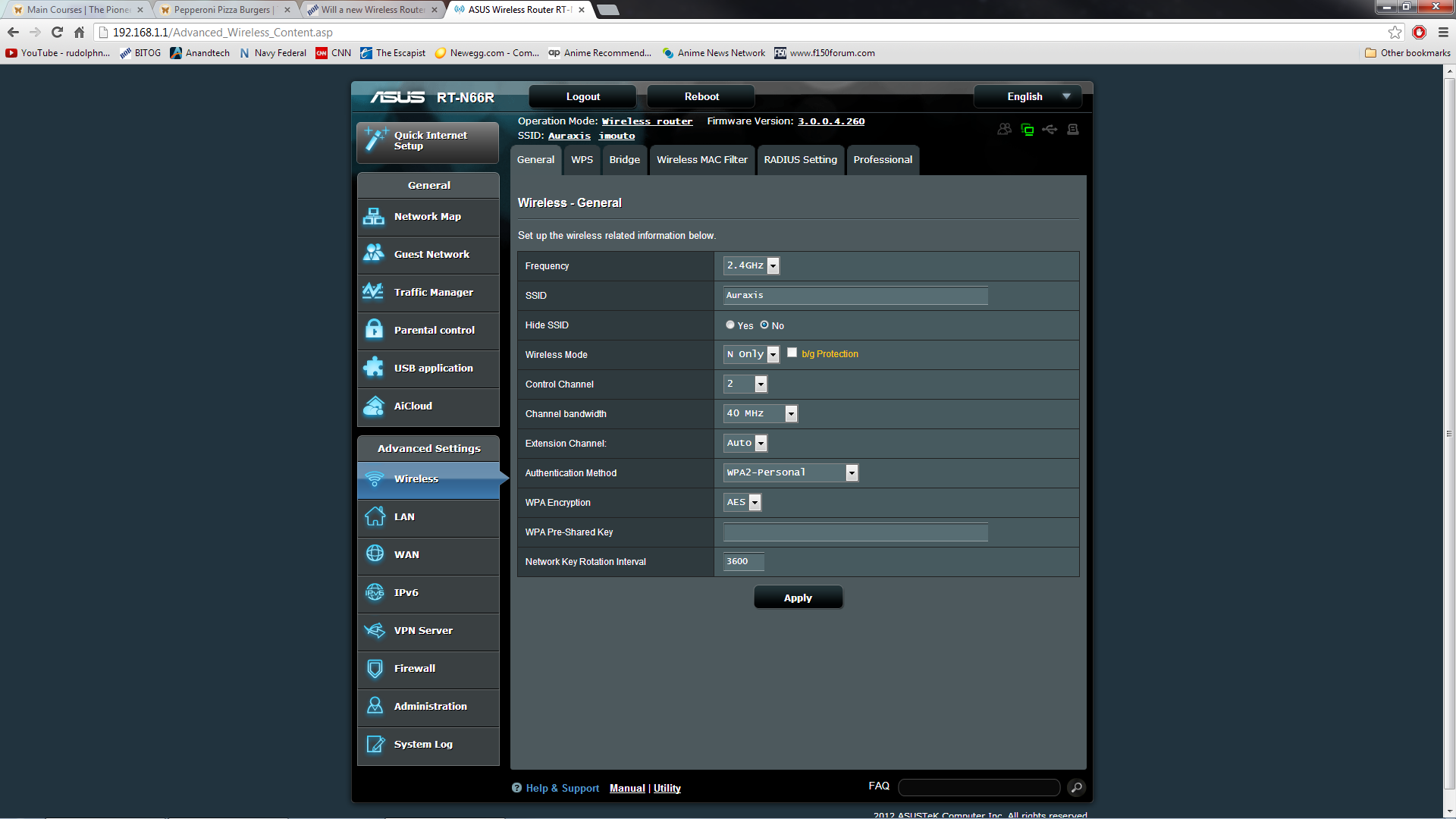The image size is (1456, 819).
Task: Click the FAQ search magnifier icon
Action: click(1076, 787)
